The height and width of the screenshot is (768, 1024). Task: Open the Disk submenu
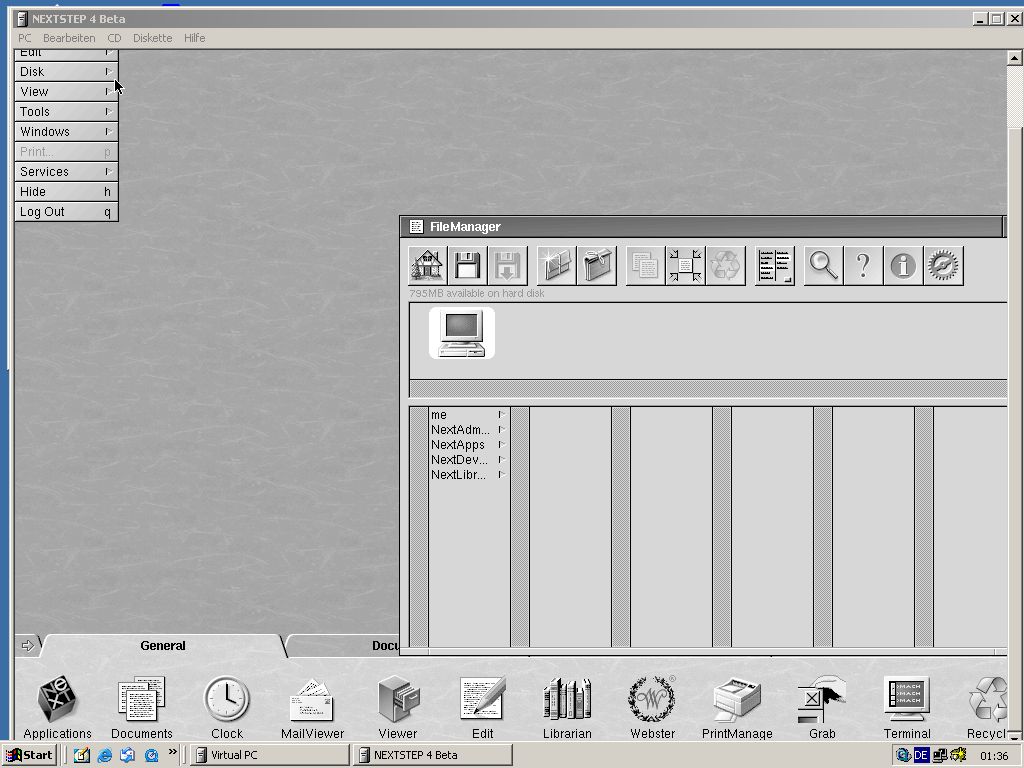[x=66, y=72]
